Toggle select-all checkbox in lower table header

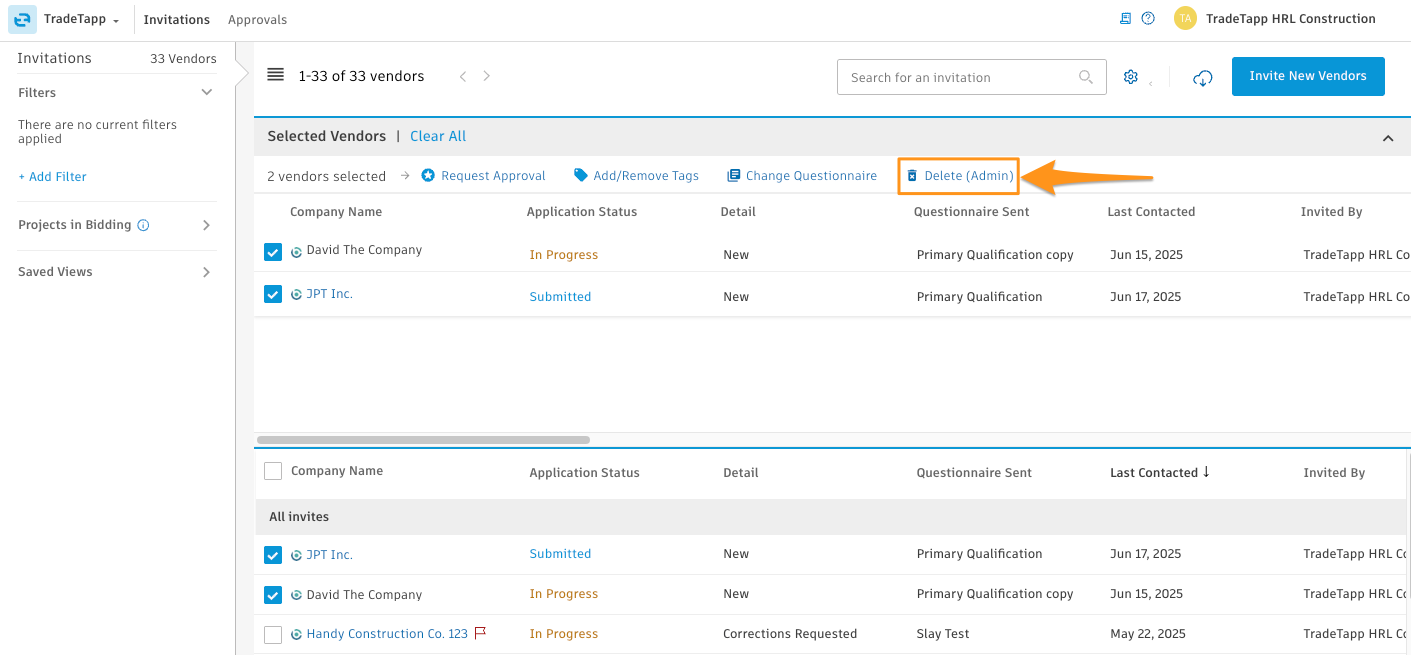tap(273, 471)
